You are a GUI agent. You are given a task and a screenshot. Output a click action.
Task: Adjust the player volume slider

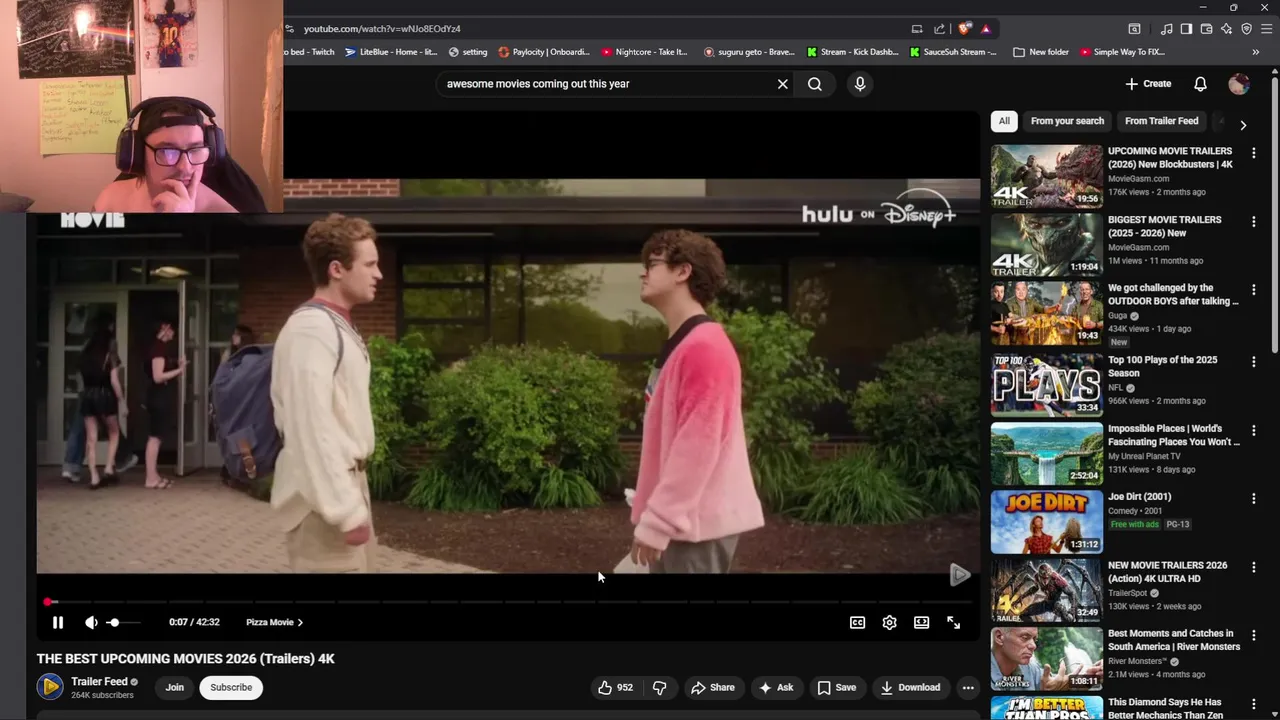click(124, 622)
